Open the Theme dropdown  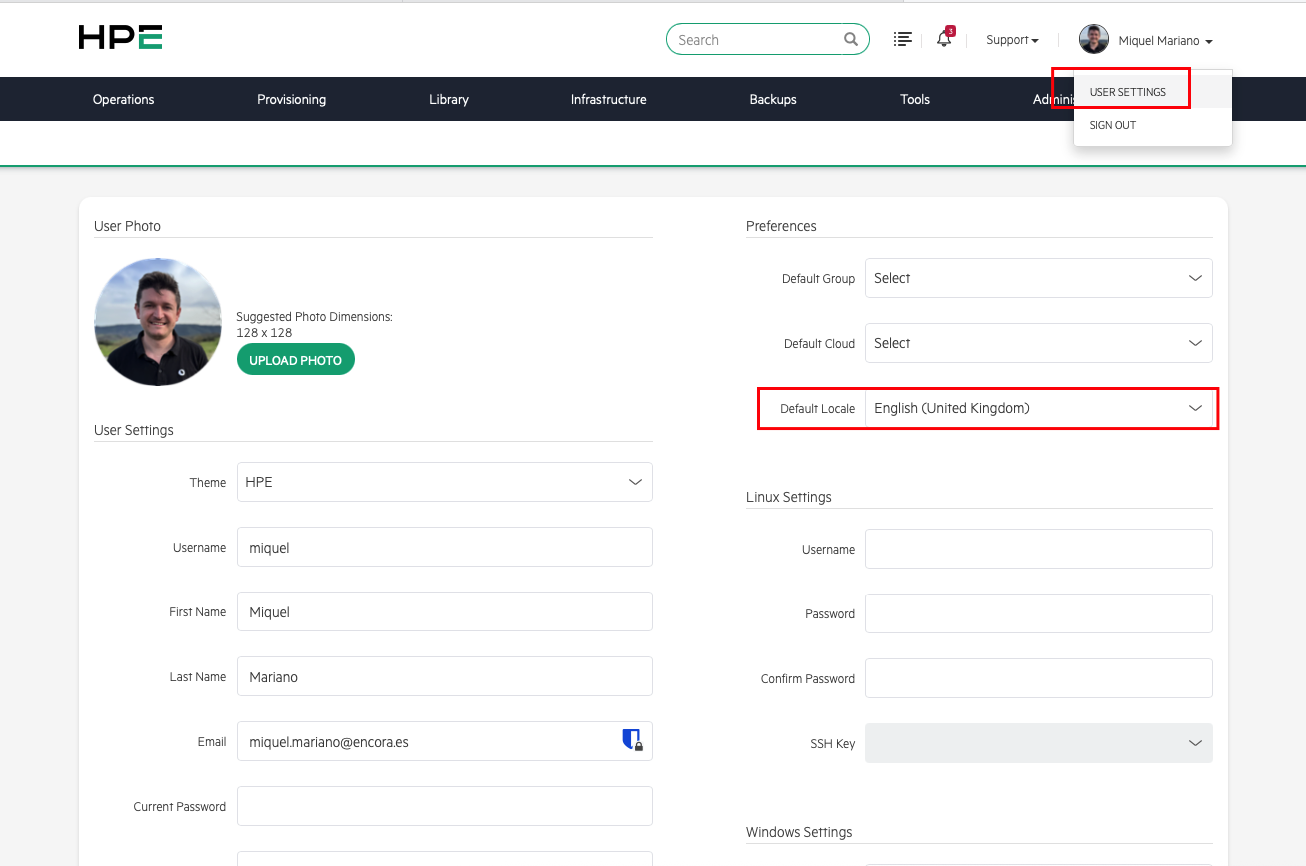coord(444,482)
